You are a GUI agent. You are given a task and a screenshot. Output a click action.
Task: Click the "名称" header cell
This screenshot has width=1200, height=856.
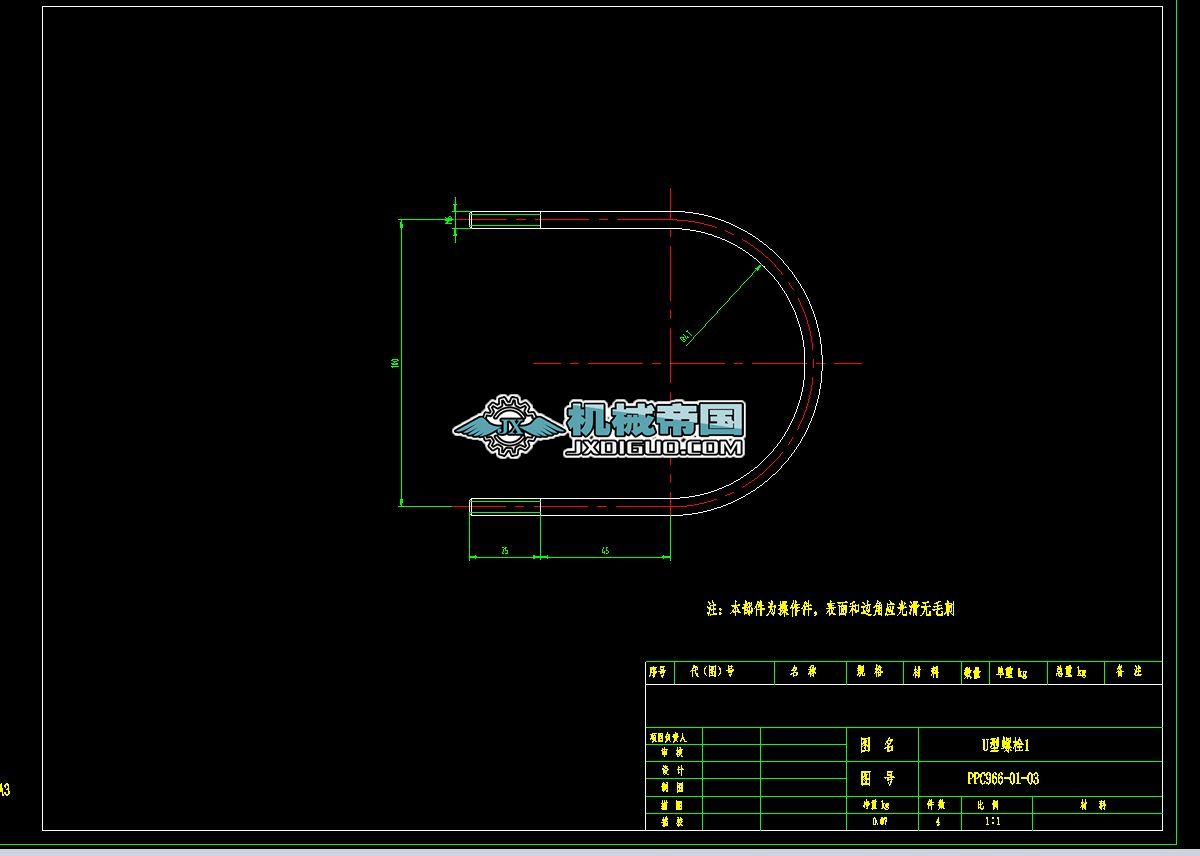coord(810,672)
